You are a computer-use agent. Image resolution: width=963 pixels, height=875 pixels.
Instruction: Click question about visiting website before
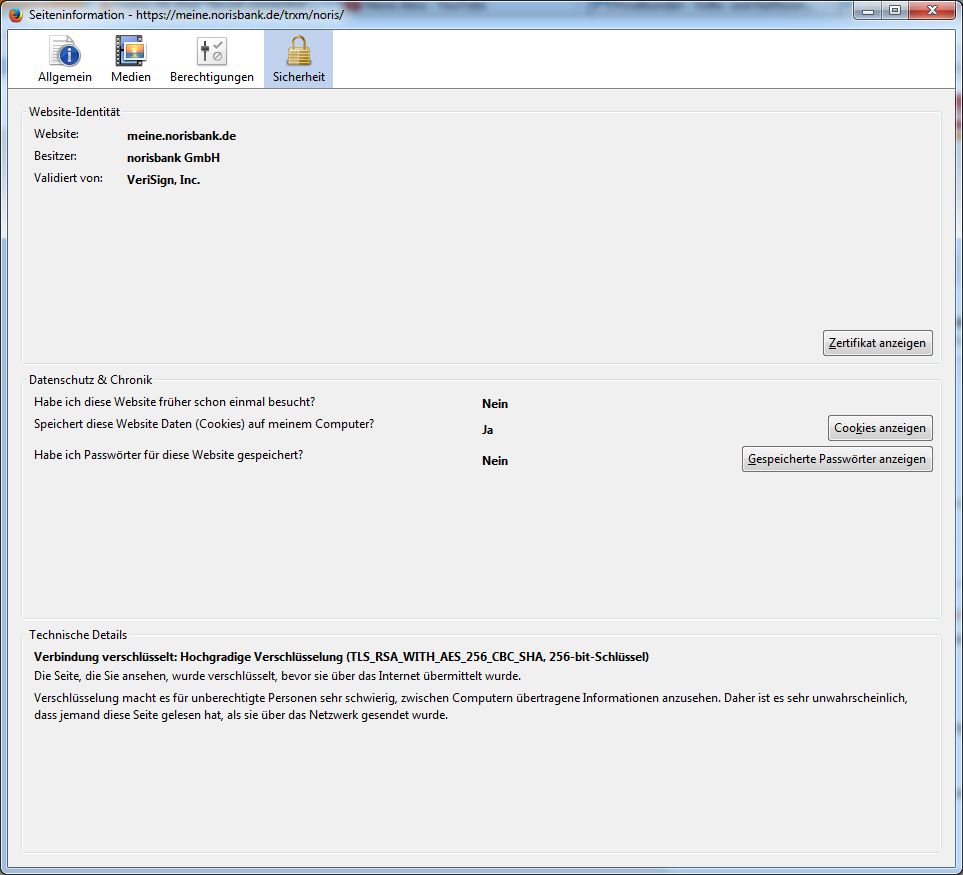pos(174,402)
